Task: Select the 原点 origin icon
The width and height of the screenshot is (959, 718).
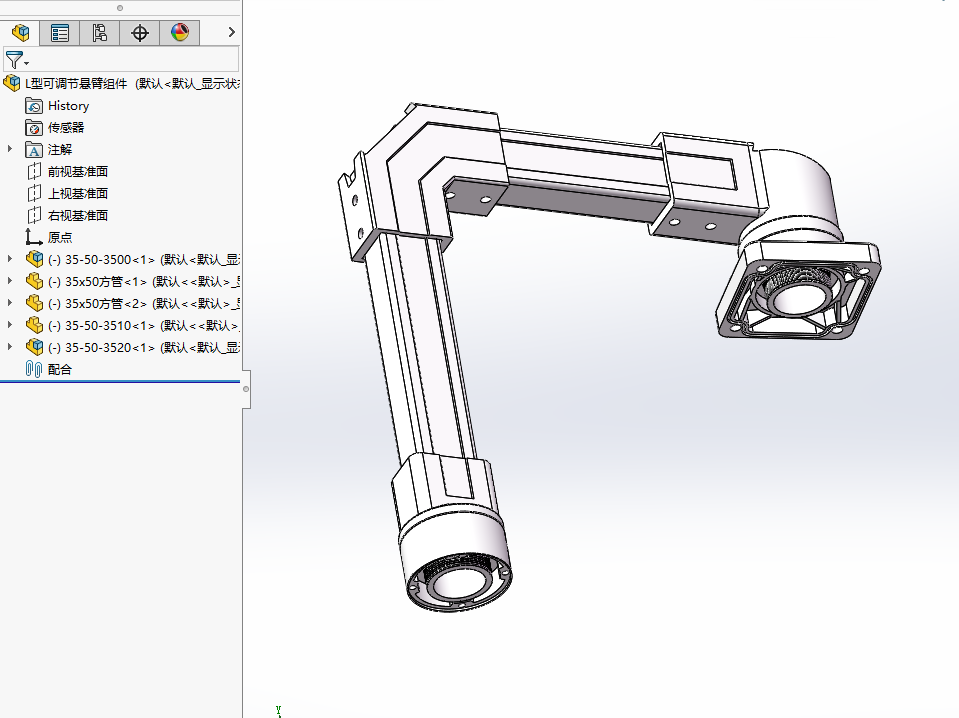Action: [x=34, y=237]
